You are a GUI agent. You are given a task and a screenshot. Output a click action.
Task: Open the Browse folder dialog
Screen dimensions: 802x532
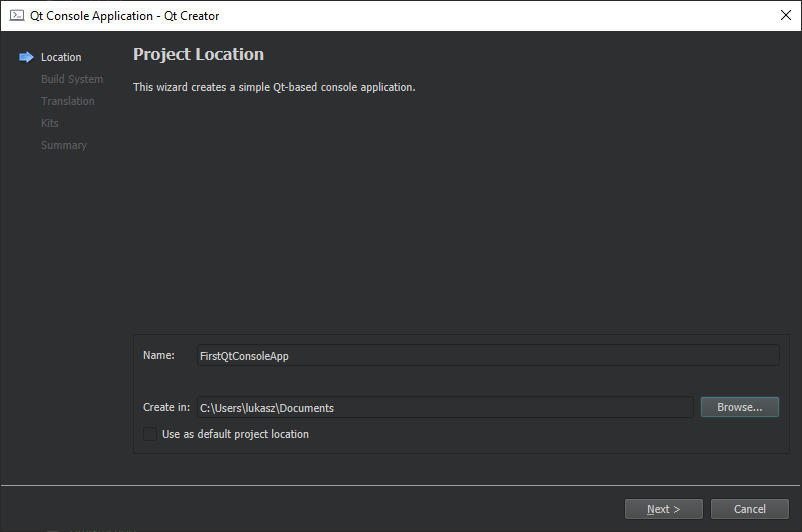click(x=740, y=407)
